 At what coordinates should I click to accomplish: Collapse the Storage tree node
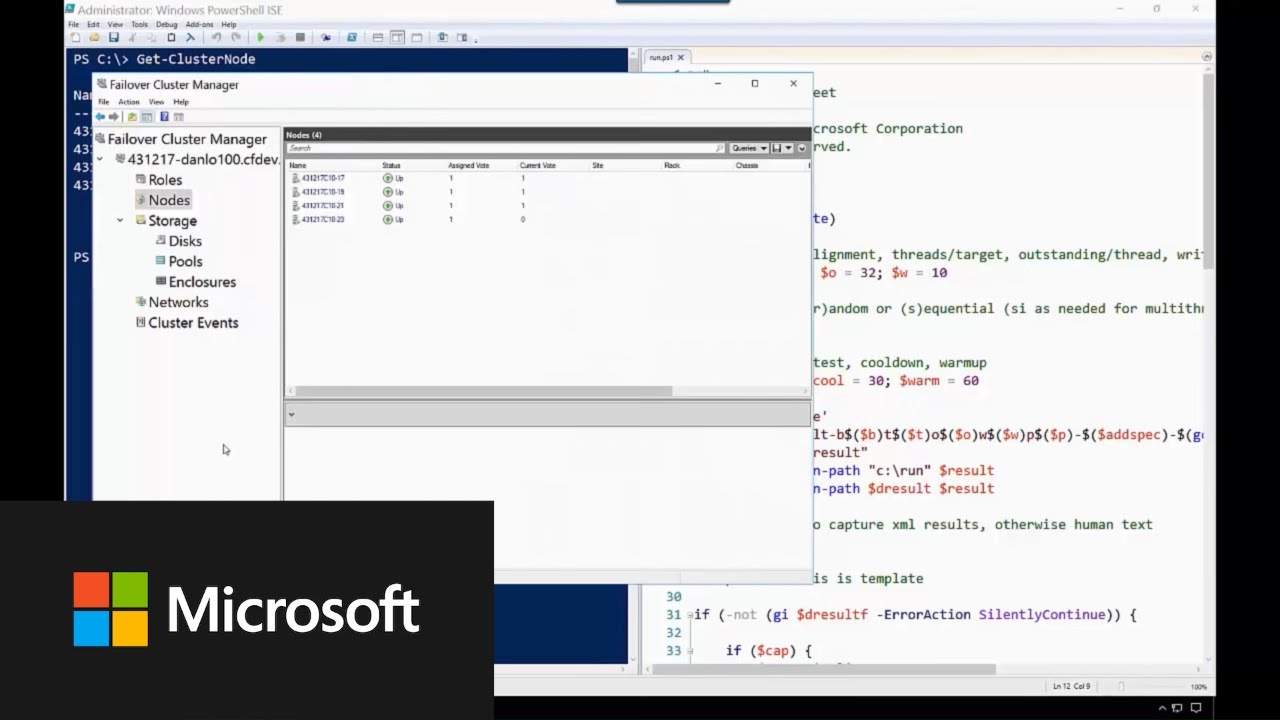coord(120,220)
